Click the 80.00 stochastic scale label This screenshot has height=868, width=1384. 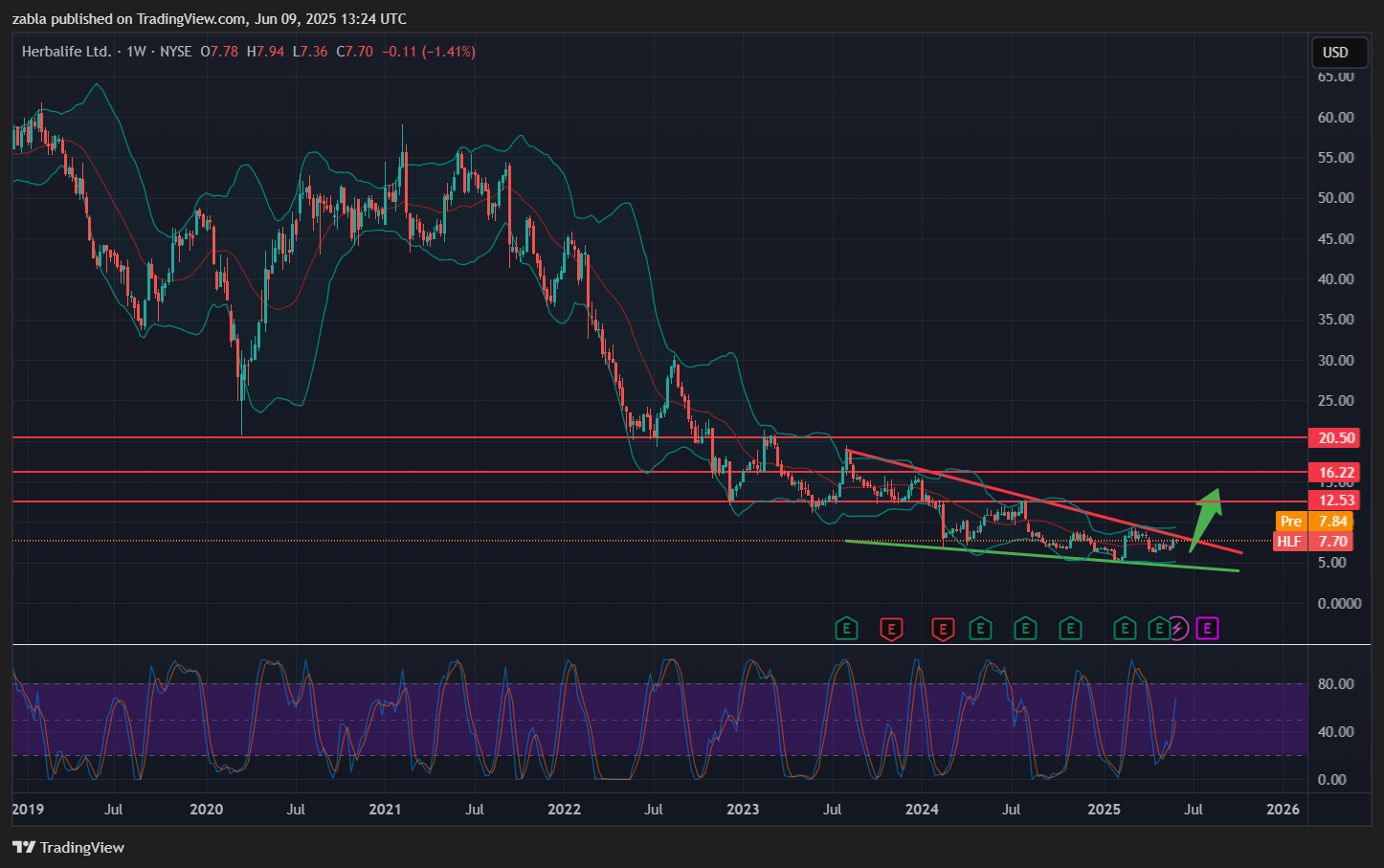click(x=1336, y=683)
